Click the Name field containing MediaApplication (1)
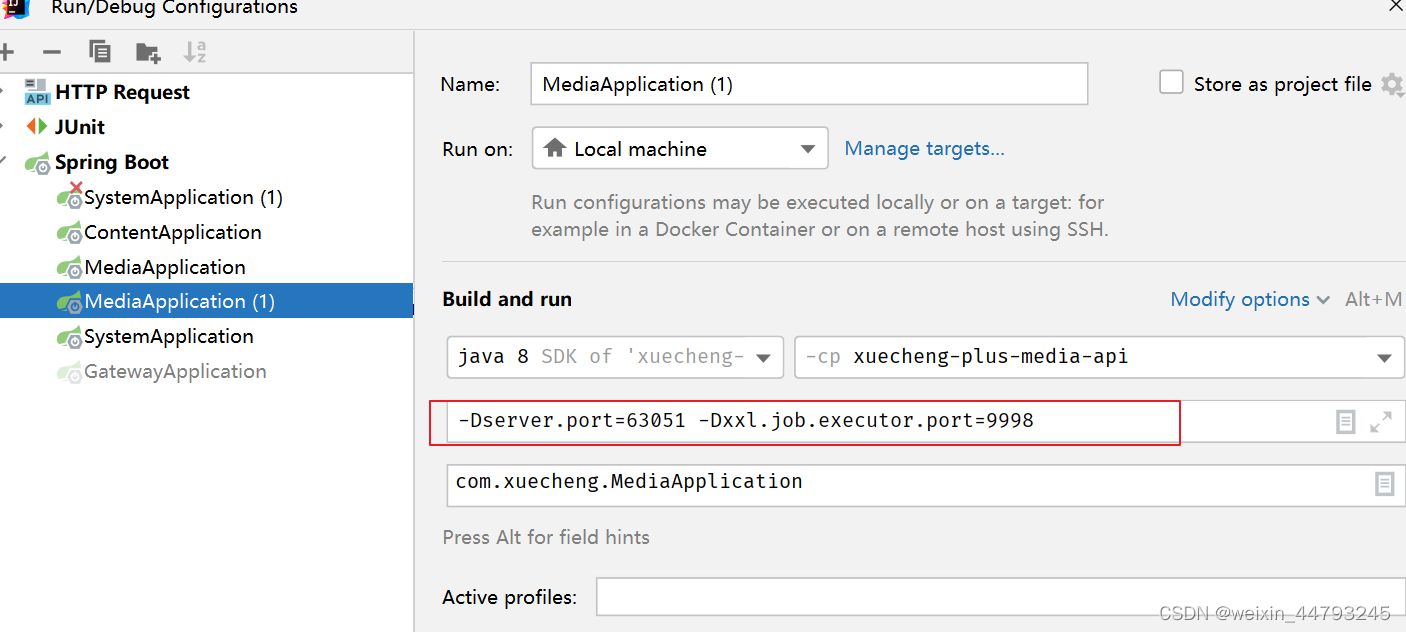The width and height of the screenshot is (1406, 632). point(809,84)
